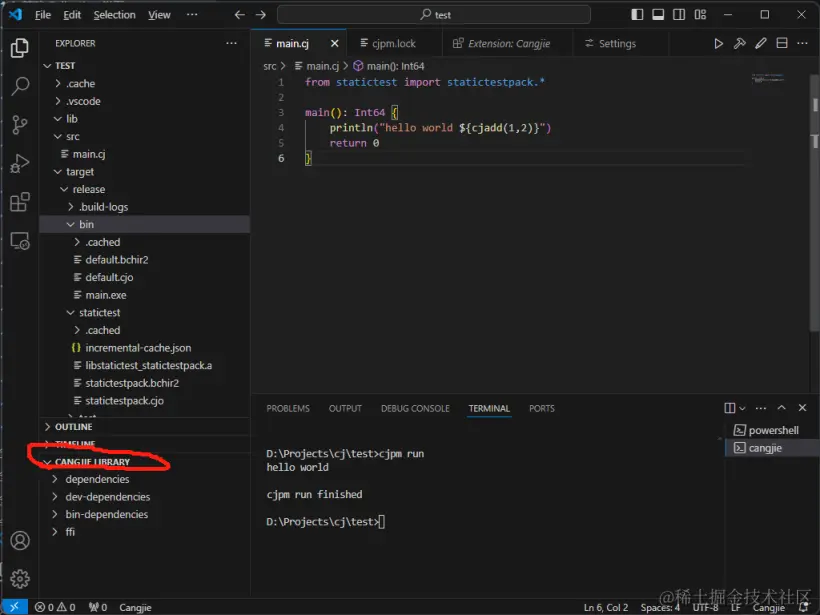Expand the .build-logs folder
This screenshot has height=615, width=820.
[71, 207]
